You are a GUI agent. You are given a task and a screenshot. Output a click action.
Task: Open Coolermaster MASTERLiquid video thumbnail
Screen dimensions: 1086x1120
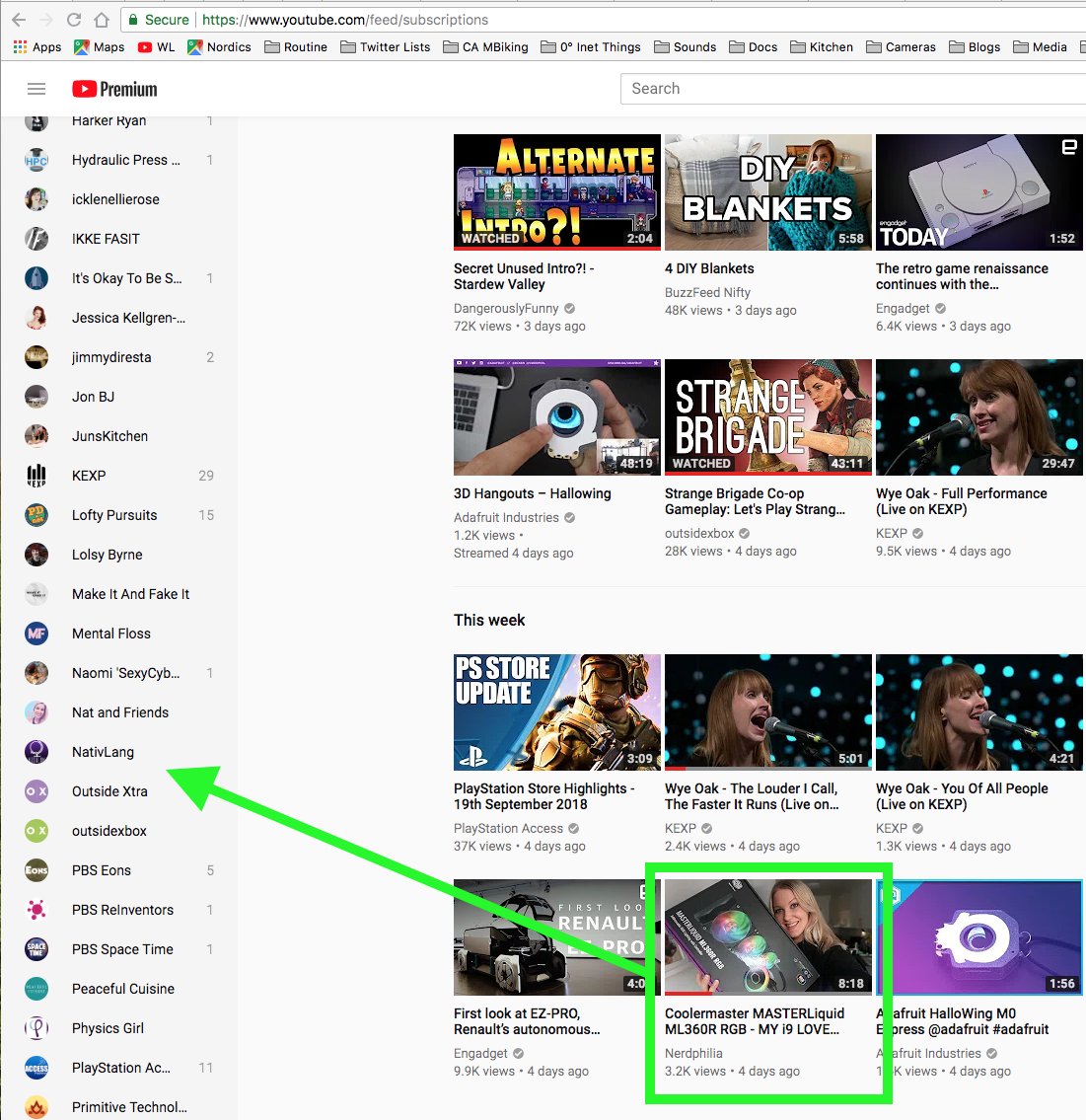(x=768, y=937)
